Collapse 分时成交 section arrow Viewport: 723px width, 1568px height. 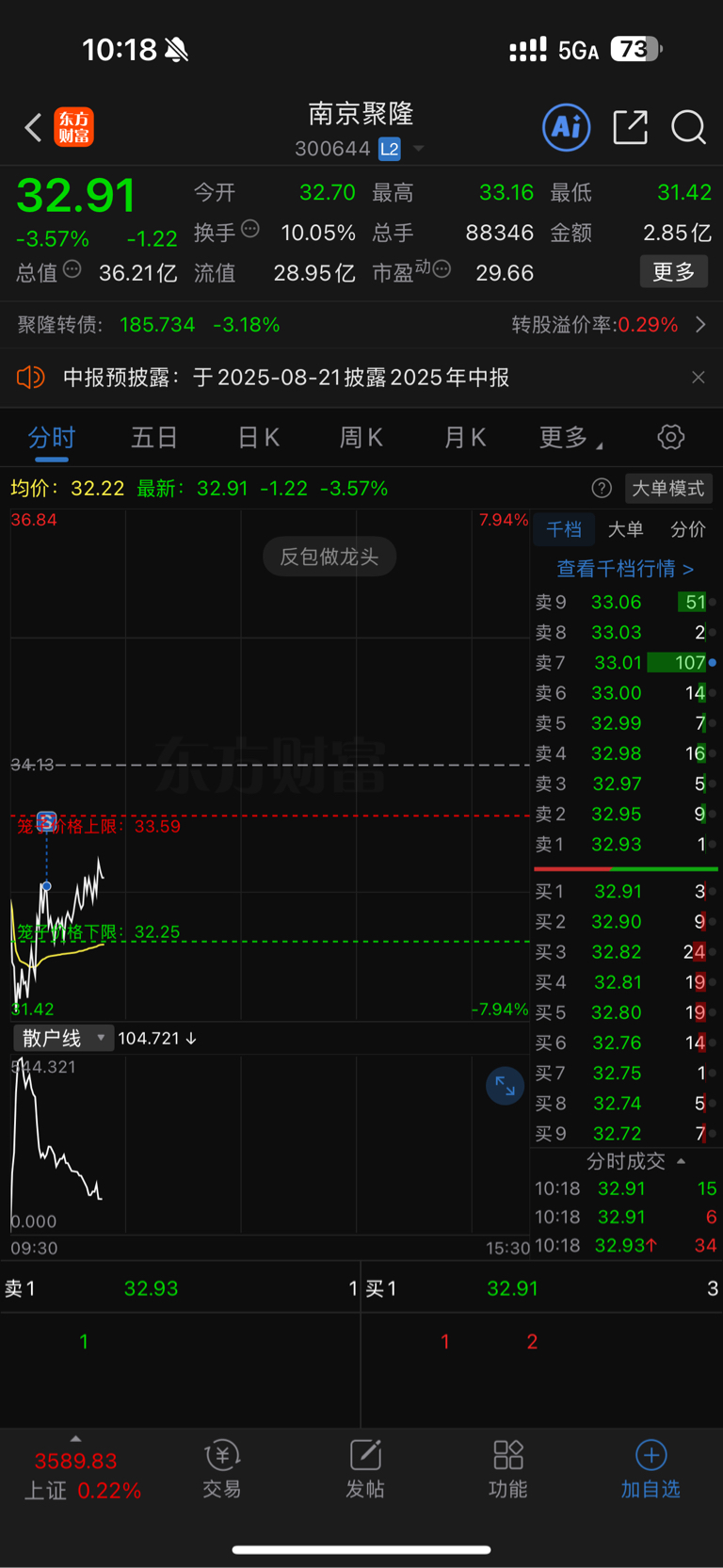(681, 1161)
